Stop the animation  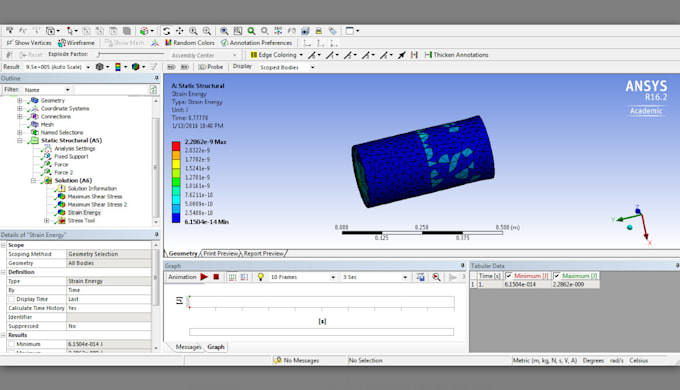[x=216, y=277]
